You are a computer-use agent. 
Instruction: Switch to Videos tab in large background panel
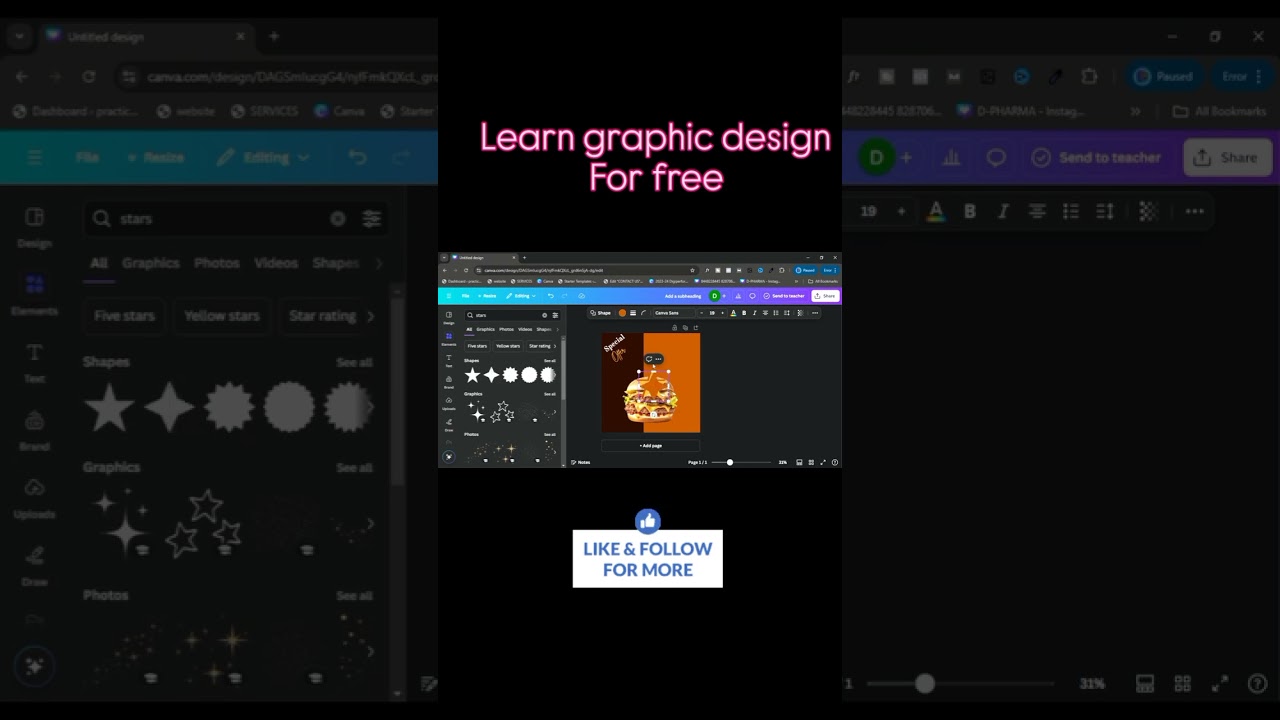click(276, 263)
